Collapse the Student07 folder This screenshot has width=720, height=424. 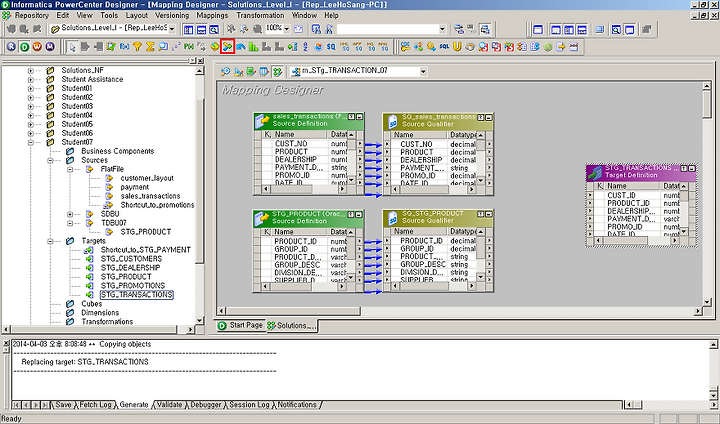(x=30, y=142)
